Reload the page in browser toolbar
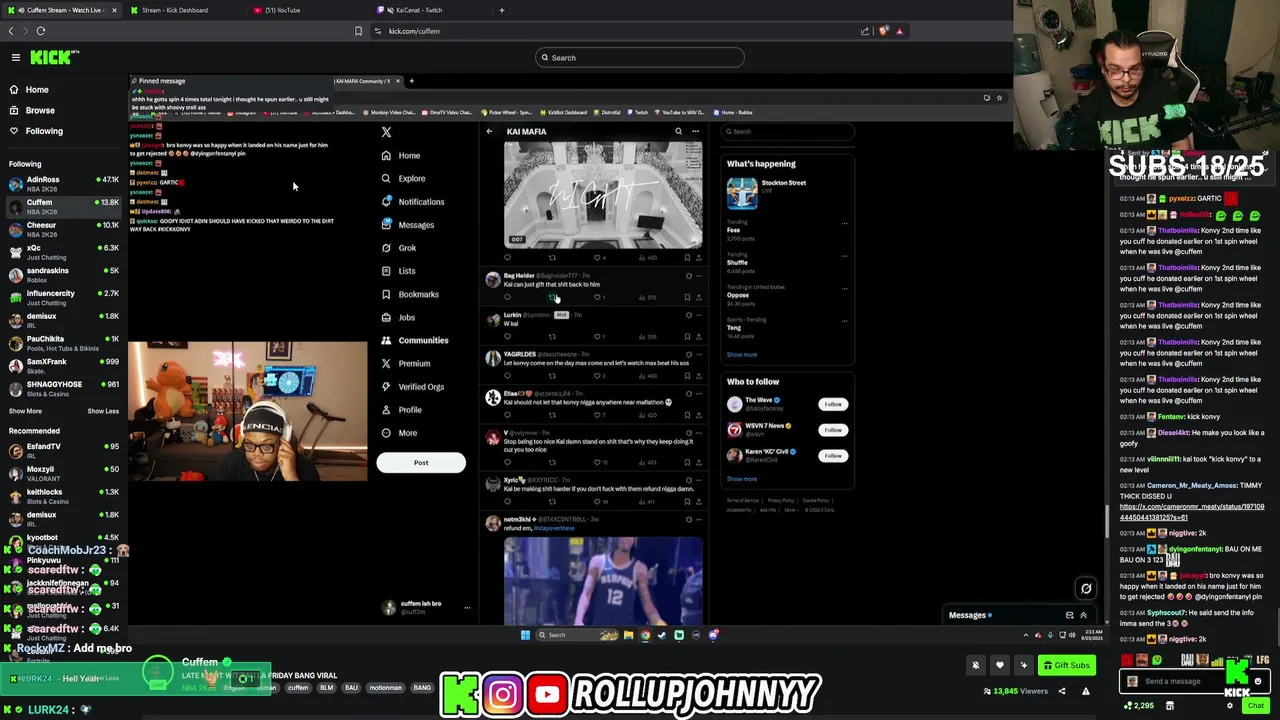Screen dimensions: 1280x720 pyautogui.click(x=41, y=31)
